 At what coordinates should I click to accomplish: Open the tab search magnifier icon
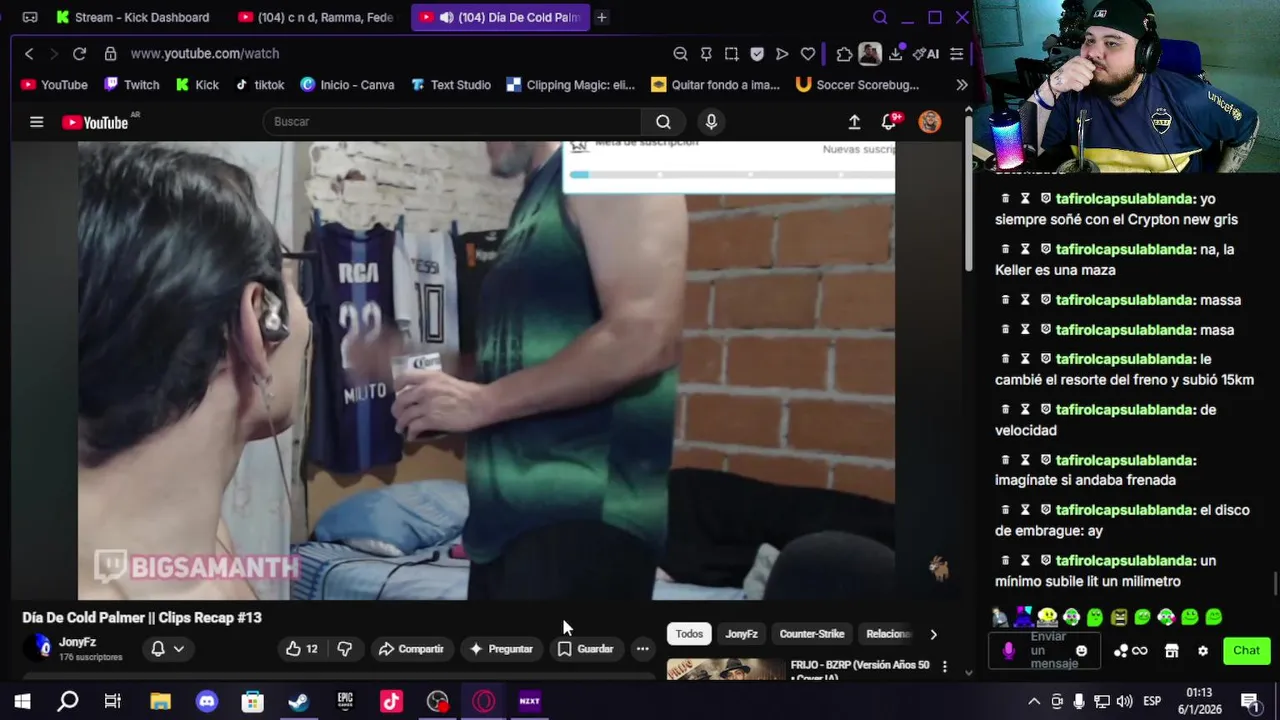[x=880, y=17]
